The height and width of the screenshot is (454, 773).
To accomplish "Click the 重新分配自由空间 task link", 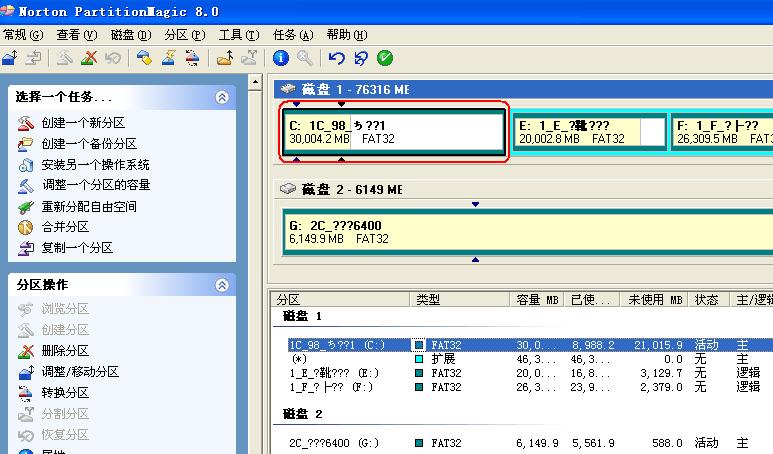I will tap(89, 207).
